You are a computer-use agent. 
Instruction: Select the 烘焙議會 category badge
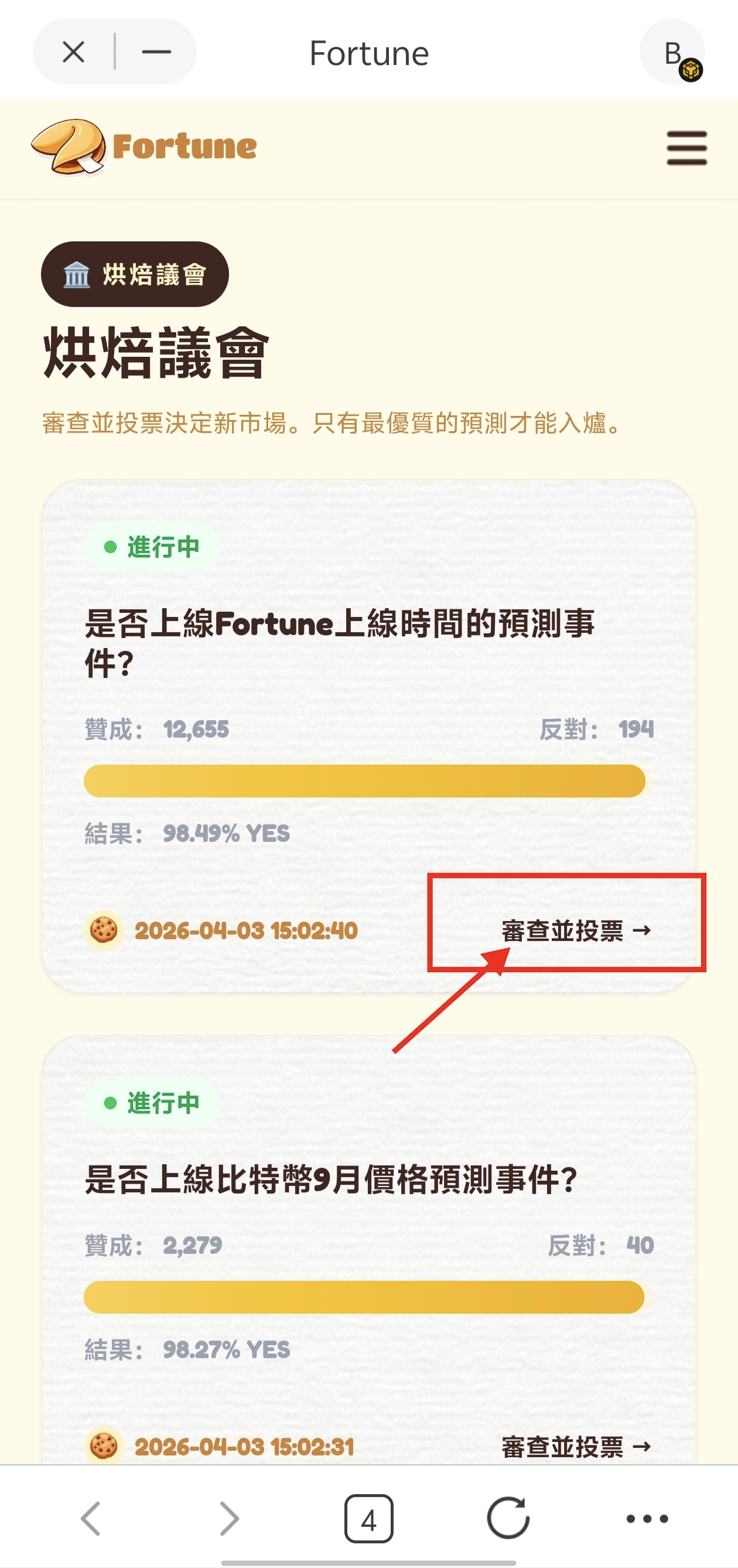click(135, 275)
